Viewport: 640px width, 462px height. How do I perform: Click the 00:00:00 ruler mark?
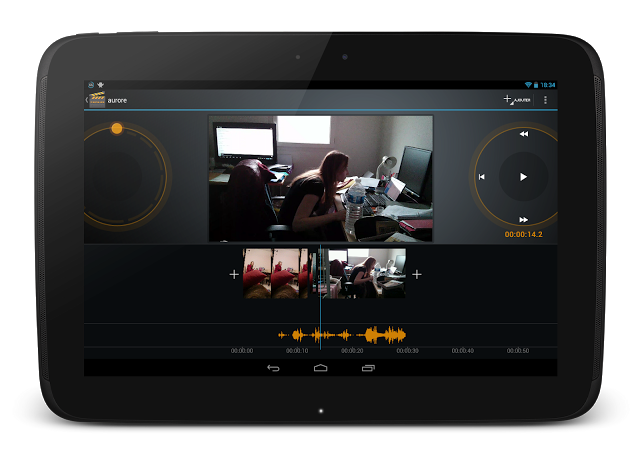pyautogui.click(x=242, y=351)
